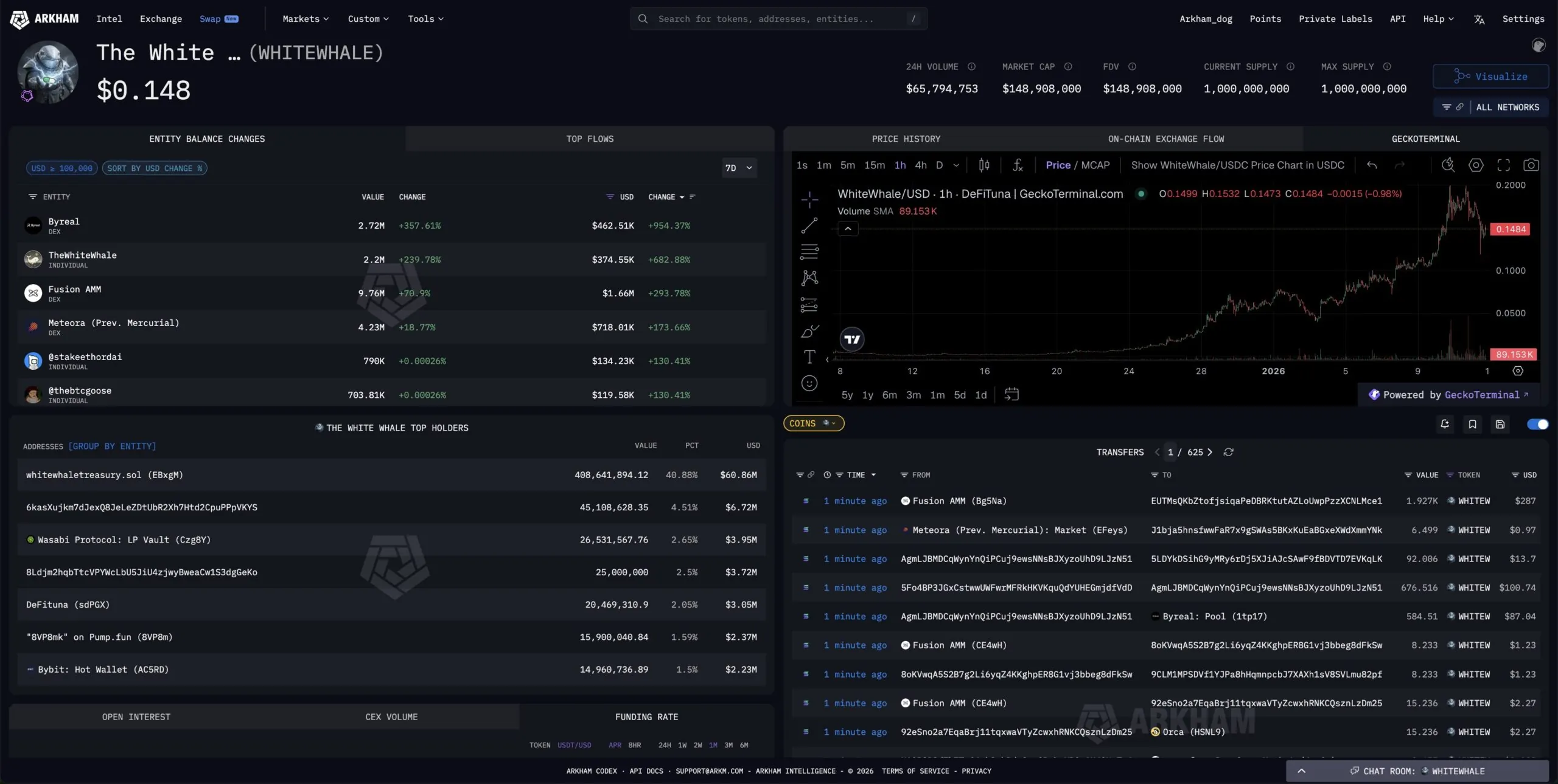The height and width of the screenshot is (784, 1558).
Task: Refresh the transfers list
Action: 1228,452
